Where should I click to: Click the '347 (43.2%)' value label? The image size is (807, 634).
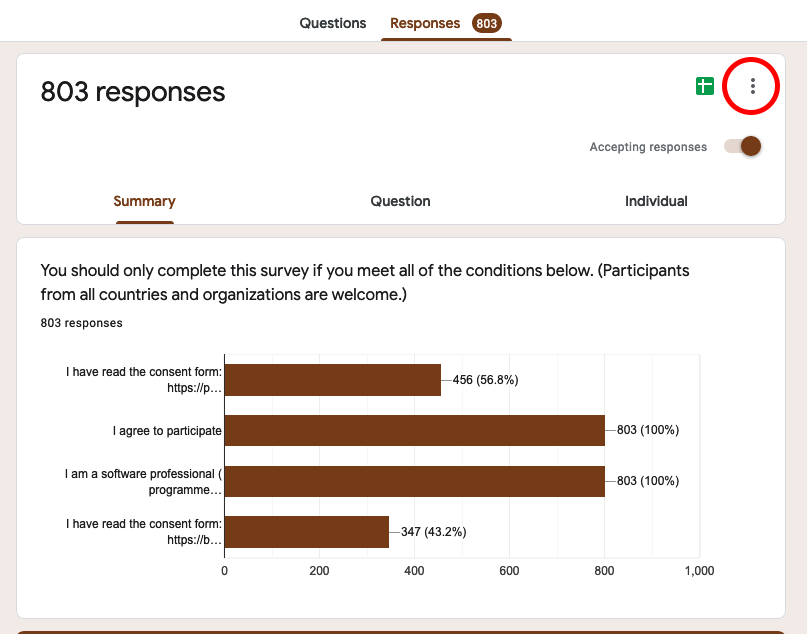pyautogui.click(x=434, y=532)
